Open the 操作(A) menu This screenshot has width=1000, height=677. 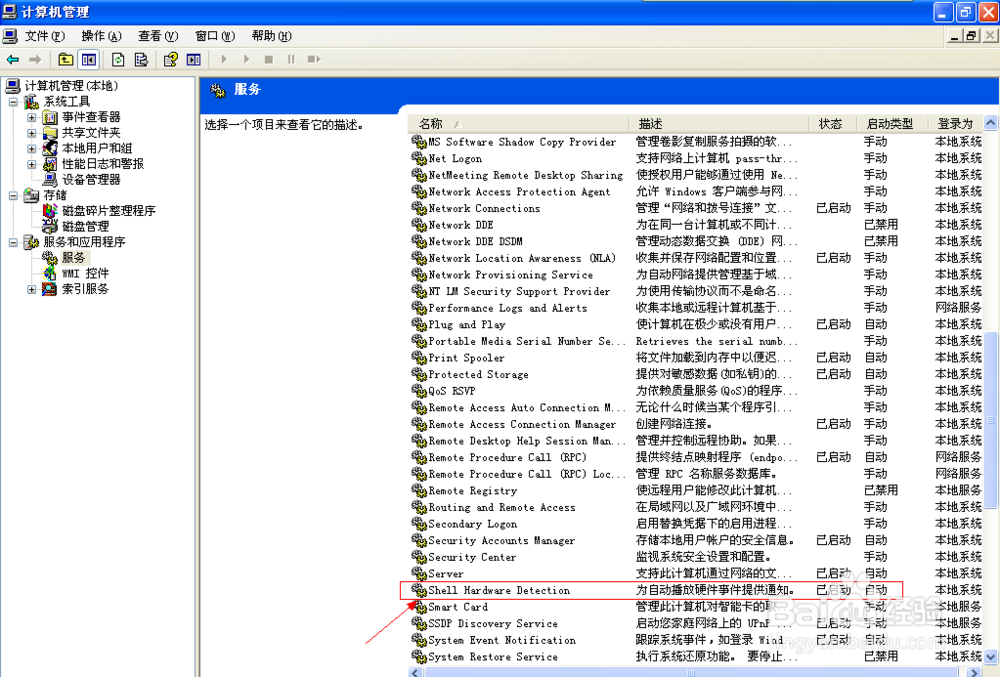(101, 36)
